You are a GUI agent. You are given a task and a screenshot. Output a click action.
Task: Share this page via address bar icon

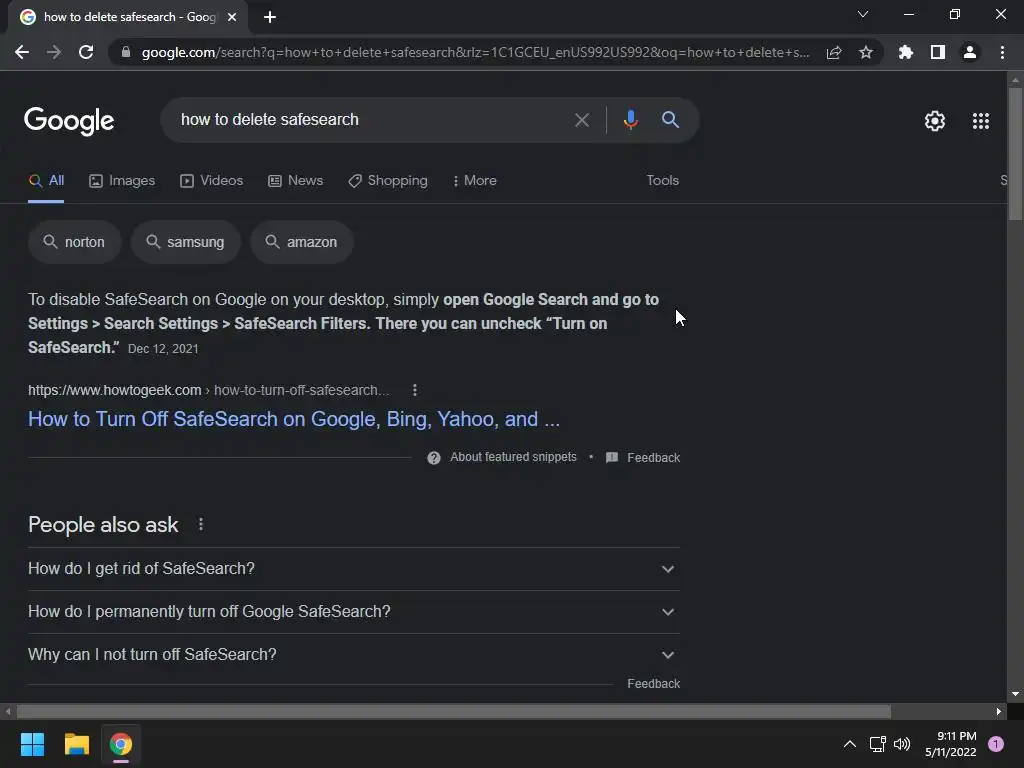pos(834,52)
